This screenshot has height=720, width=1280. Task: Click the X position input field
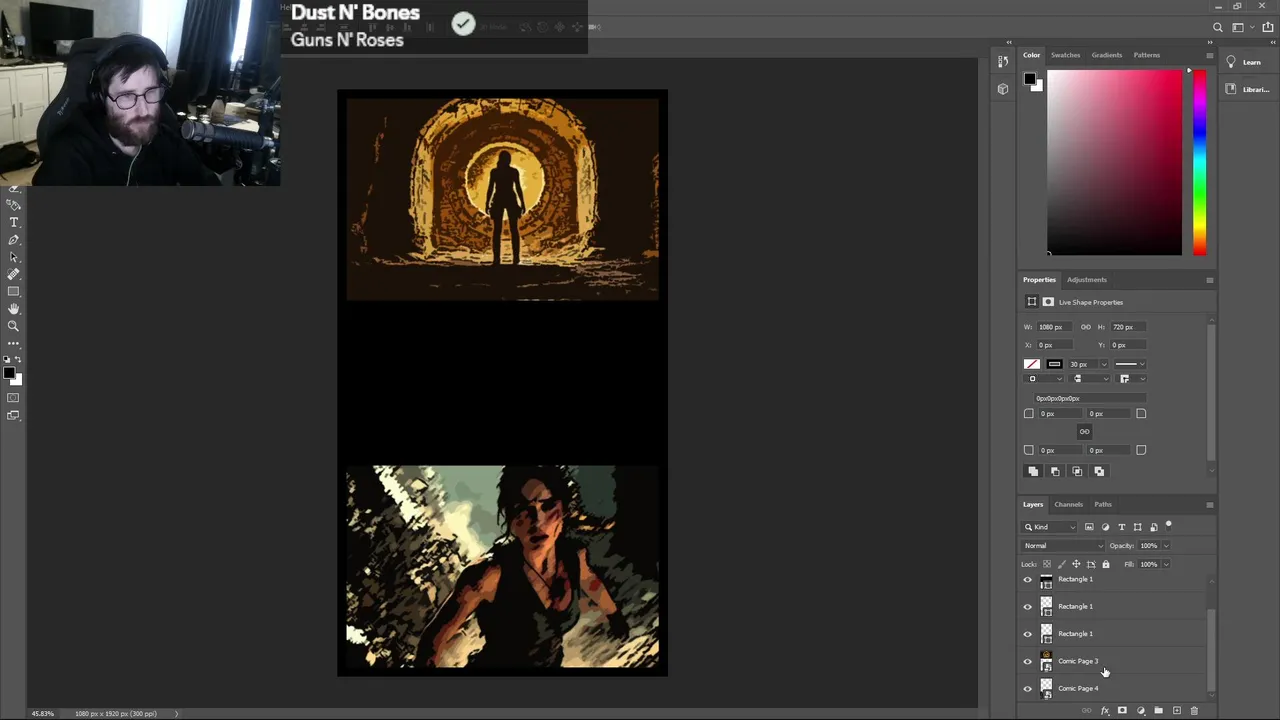1054,345
